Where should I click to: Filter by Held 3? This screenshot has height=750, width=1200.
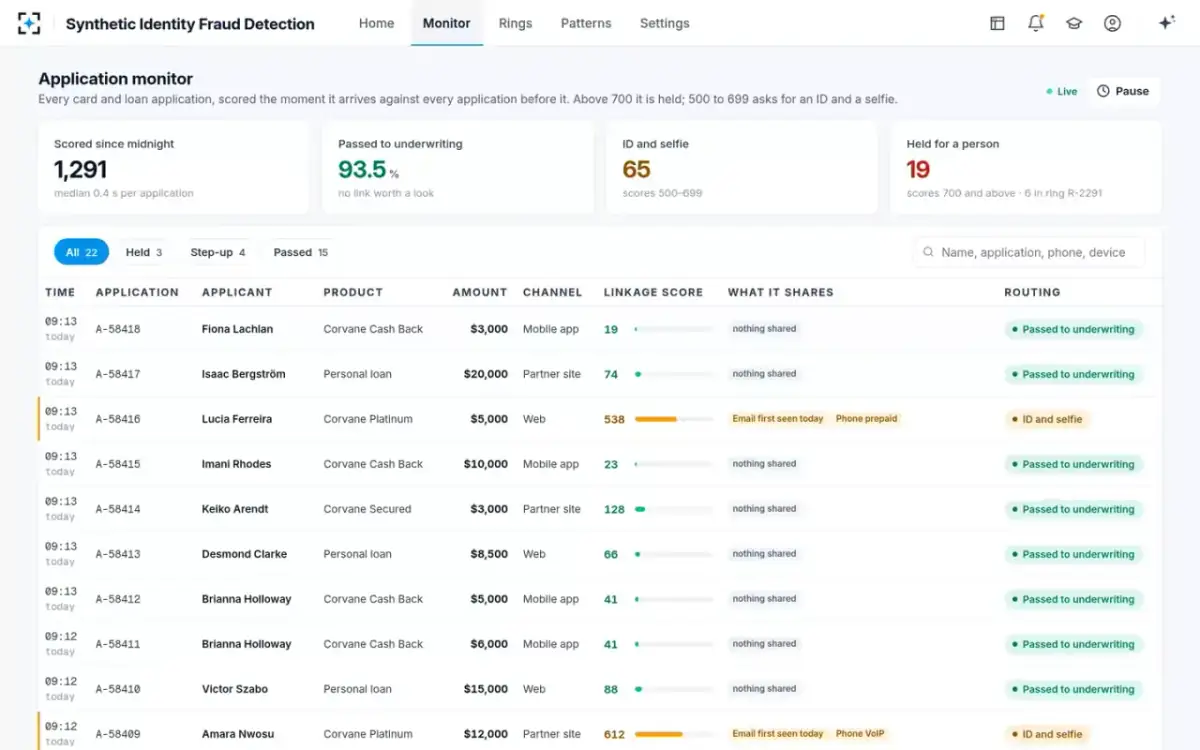(144, 253)
